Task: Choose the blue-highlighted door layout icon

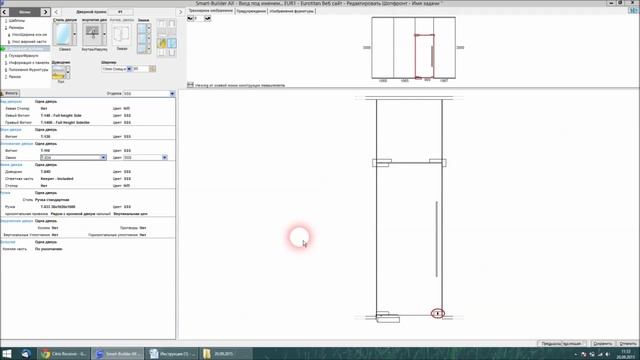Action: (172, 42)
